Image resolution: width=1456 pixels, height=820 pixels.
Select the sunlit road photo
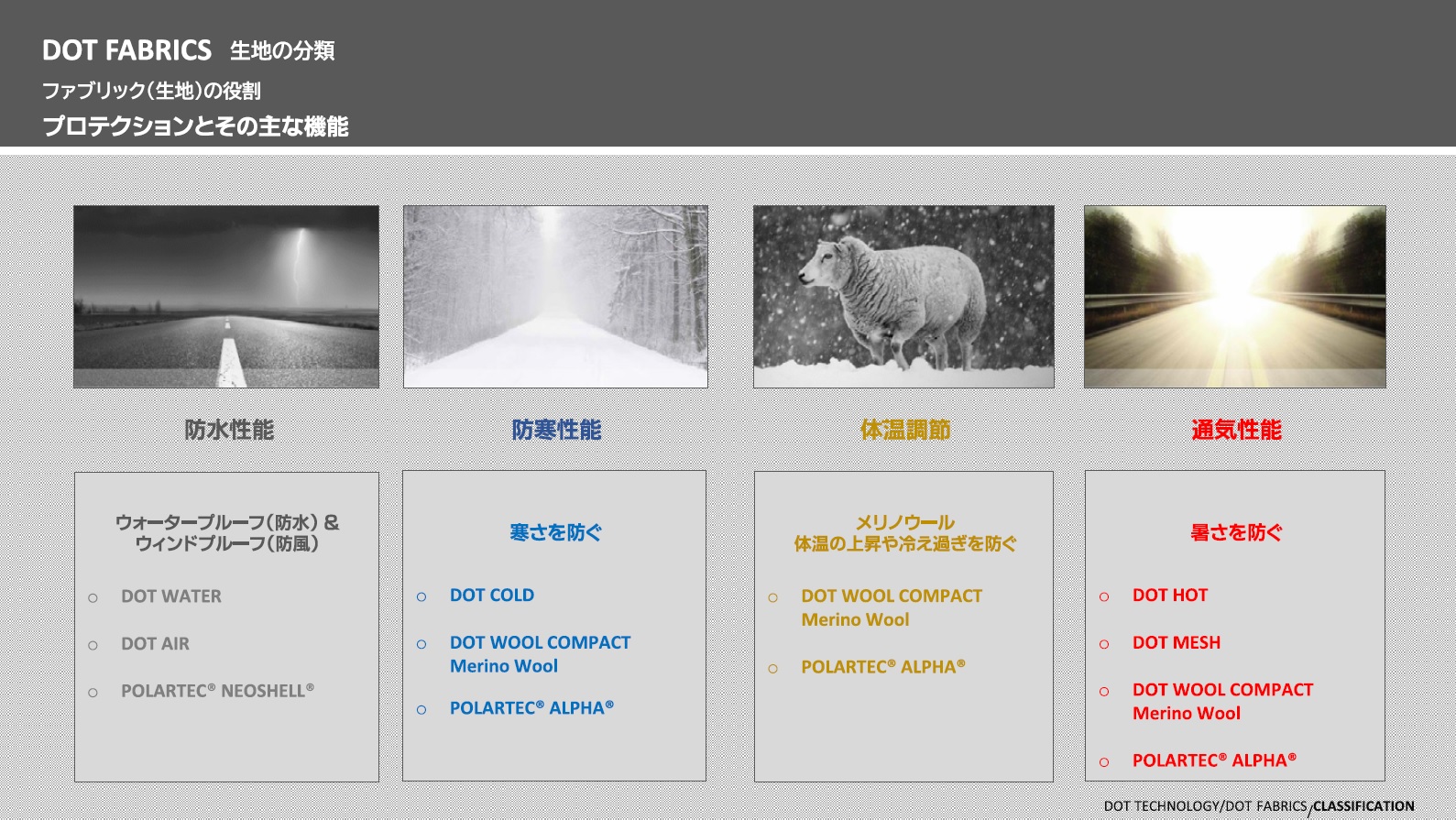[1234, 296]
